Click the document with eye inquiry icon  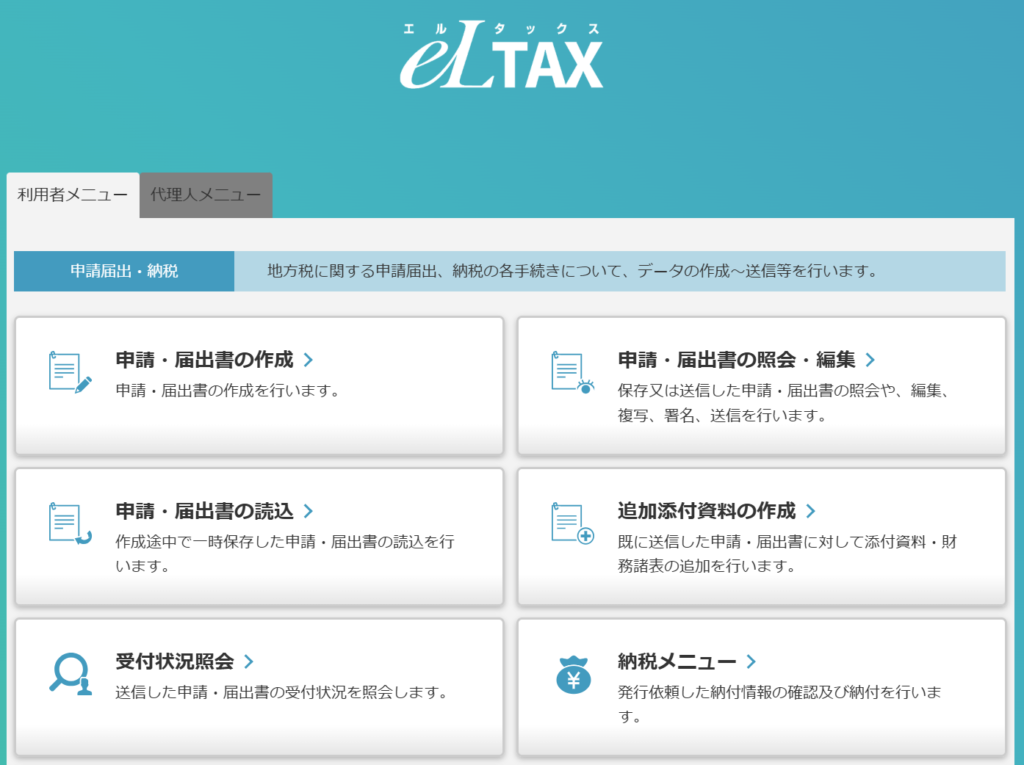(x=572, y=372)
